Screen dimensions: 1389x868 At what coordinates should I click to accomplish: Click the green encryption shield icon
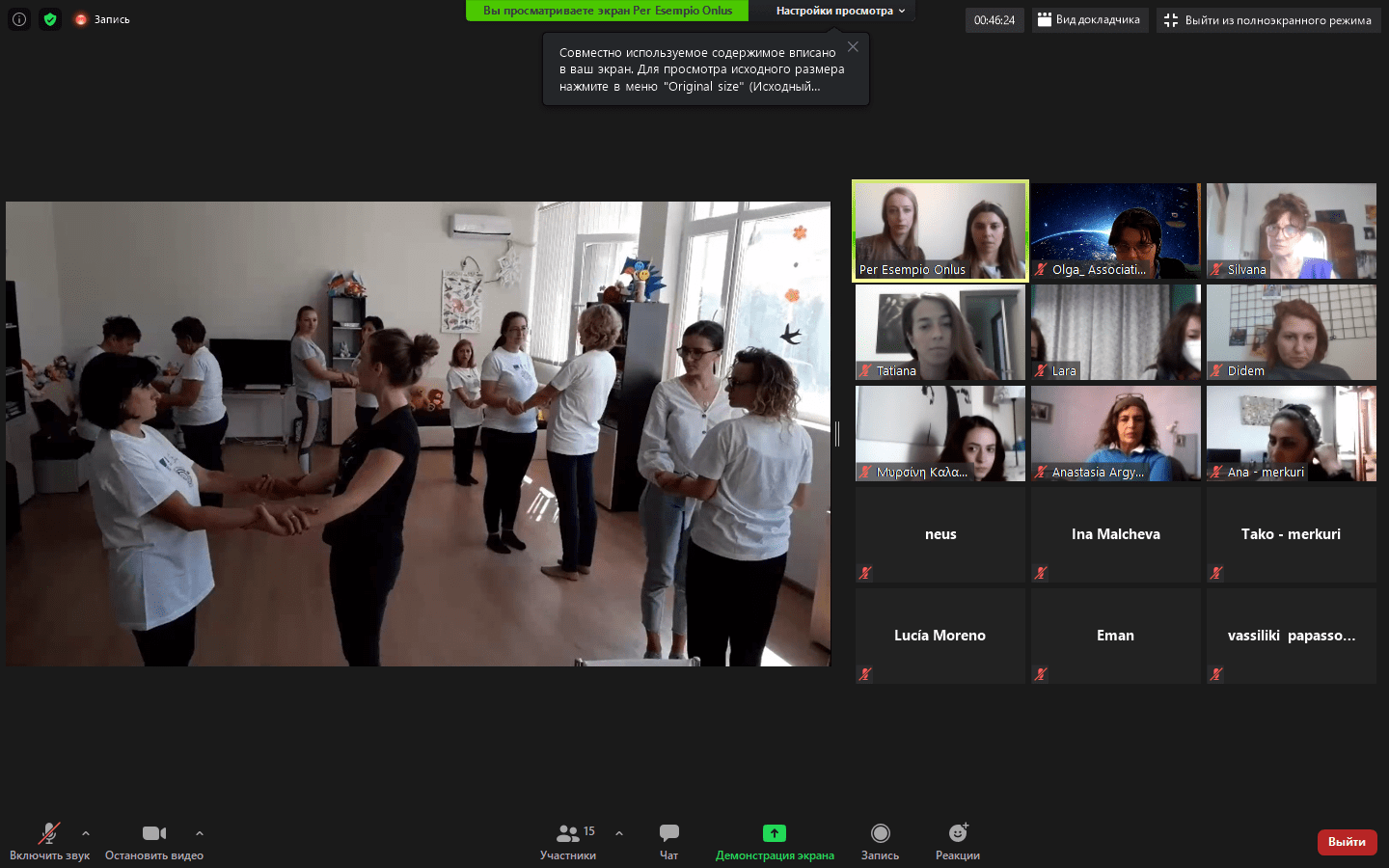coord(50,19)
